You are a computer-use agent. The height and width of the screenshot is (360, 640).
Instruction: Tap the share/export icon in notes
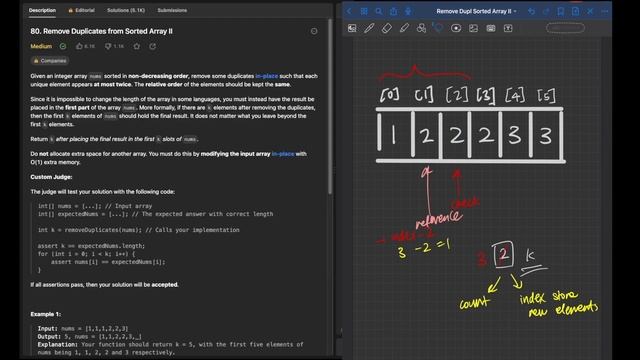click(x=393, y=11)
